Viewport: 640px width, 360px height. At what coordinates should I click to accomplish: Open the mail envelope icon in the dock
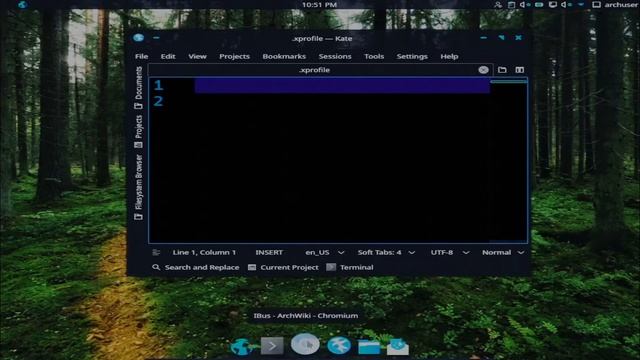(x=398, y=346)
